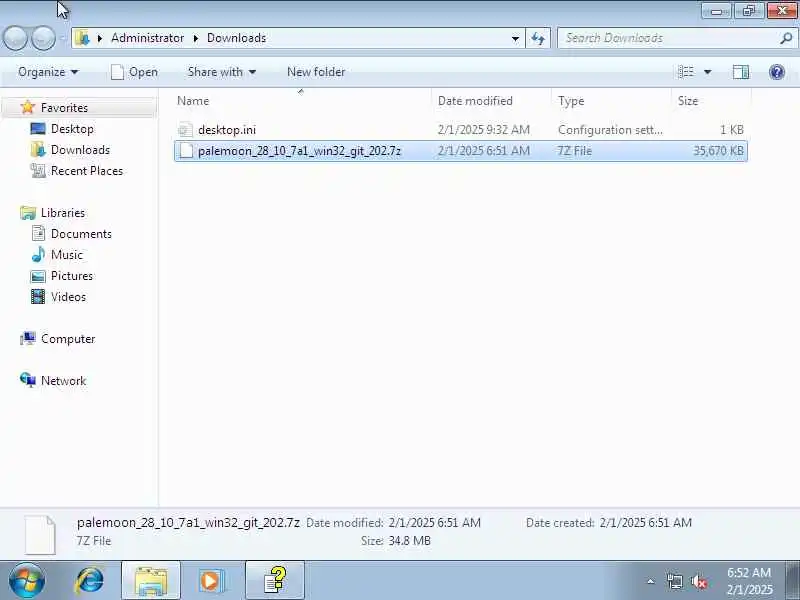This screenshot has height=600, width=800.
Task: Click the muted volume tray icon
Action: pos(699,581)
